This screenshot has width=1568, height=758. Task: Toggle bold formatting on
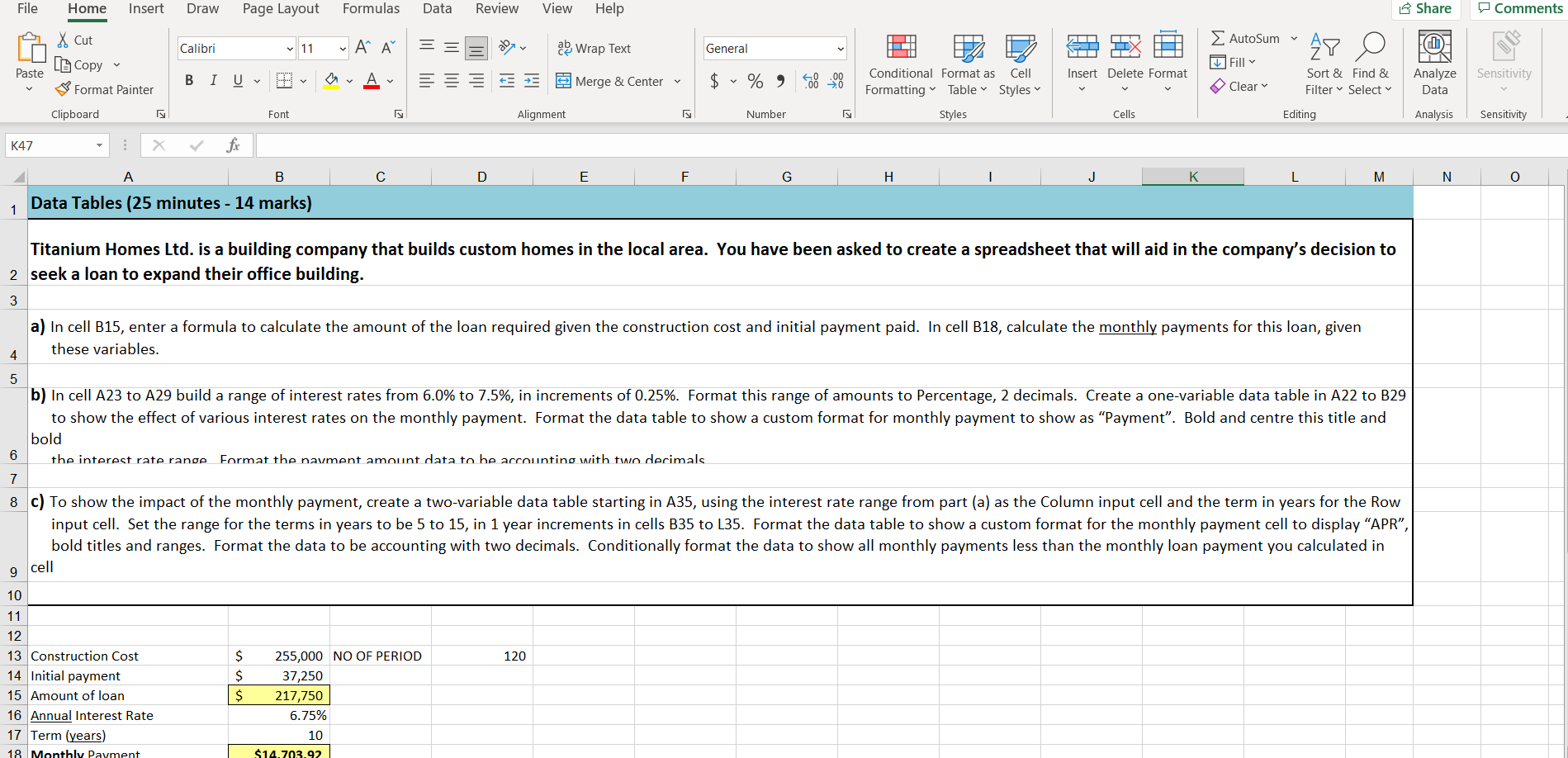click(189, 80)
